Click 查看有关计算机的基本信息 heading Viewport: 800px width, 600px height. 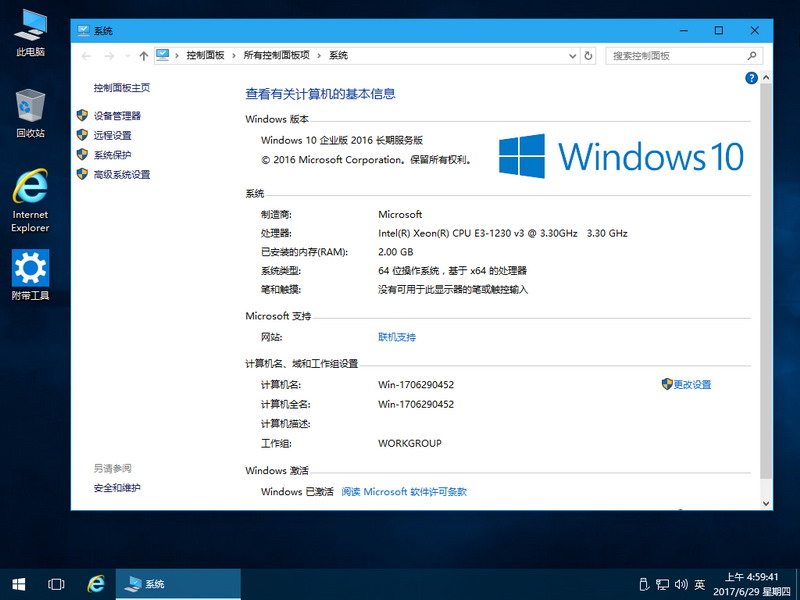click(320, 94)
